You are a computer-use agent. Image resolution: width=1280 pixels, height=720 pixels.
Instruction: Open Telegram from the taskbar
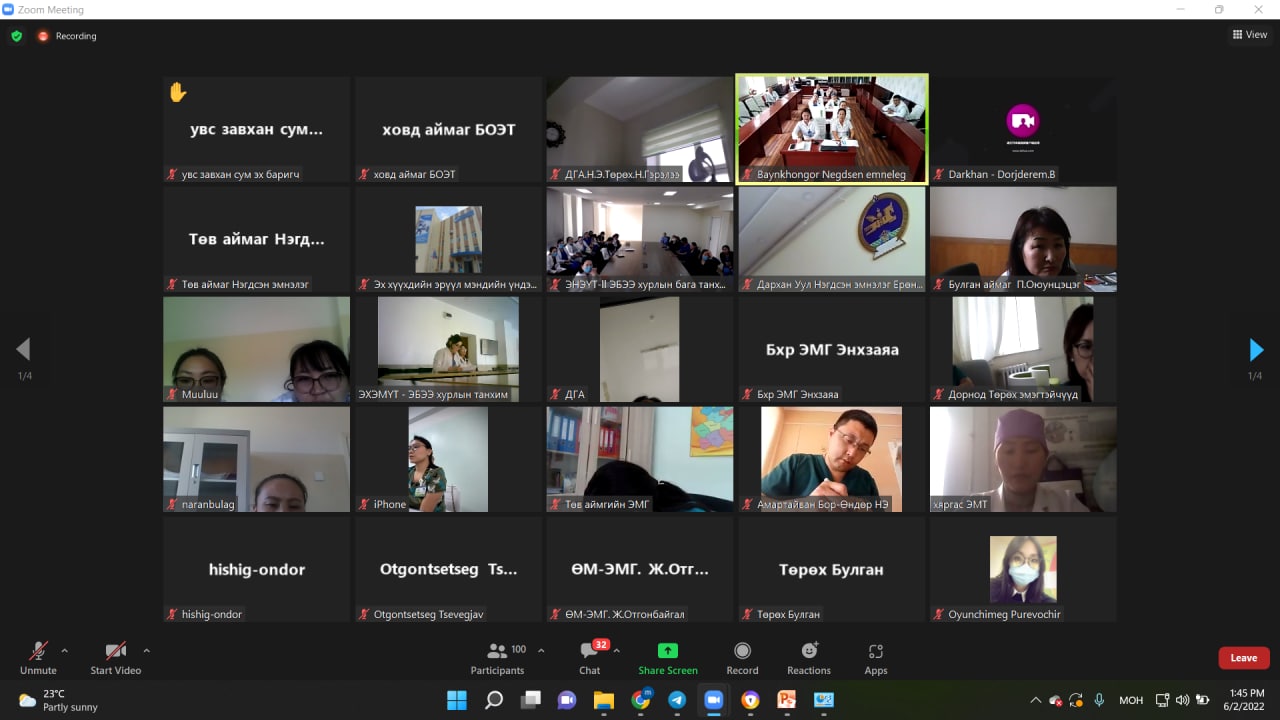click(x=677, y=700)
